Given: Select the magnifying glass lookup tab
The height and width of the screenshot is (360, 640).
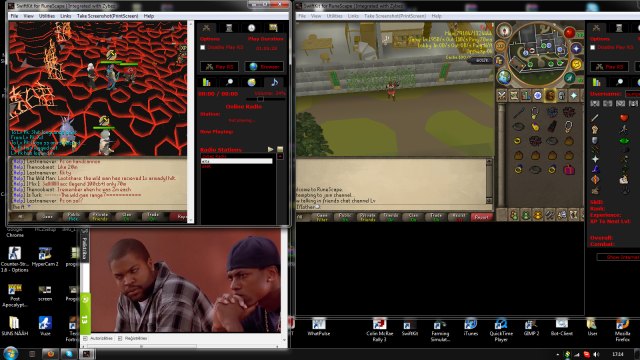Looking at the screenshot, I should pos(229,82).
